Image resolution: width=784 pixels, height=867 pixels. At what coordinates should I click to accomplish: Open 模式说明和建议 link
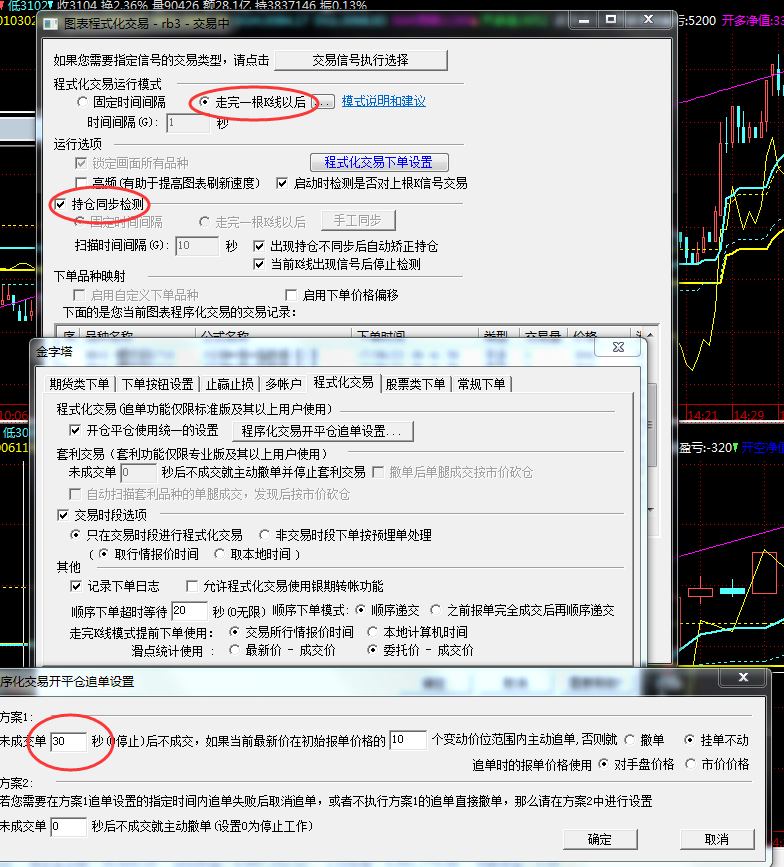[384, 101]
